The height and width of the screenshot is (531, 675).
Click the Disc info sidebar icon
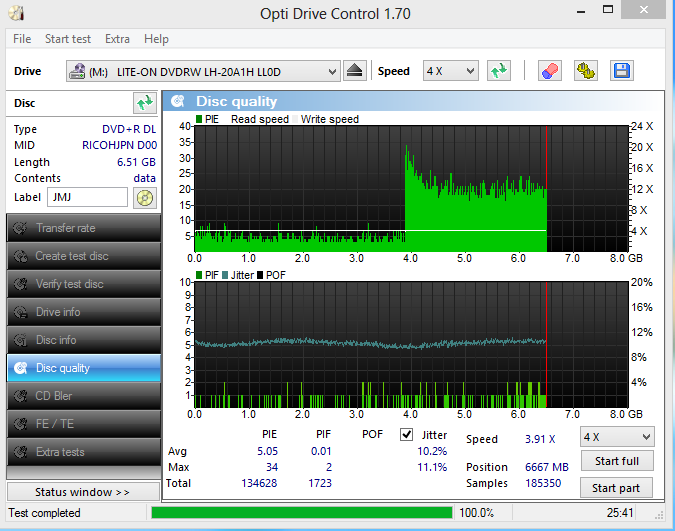coord(20,340)
